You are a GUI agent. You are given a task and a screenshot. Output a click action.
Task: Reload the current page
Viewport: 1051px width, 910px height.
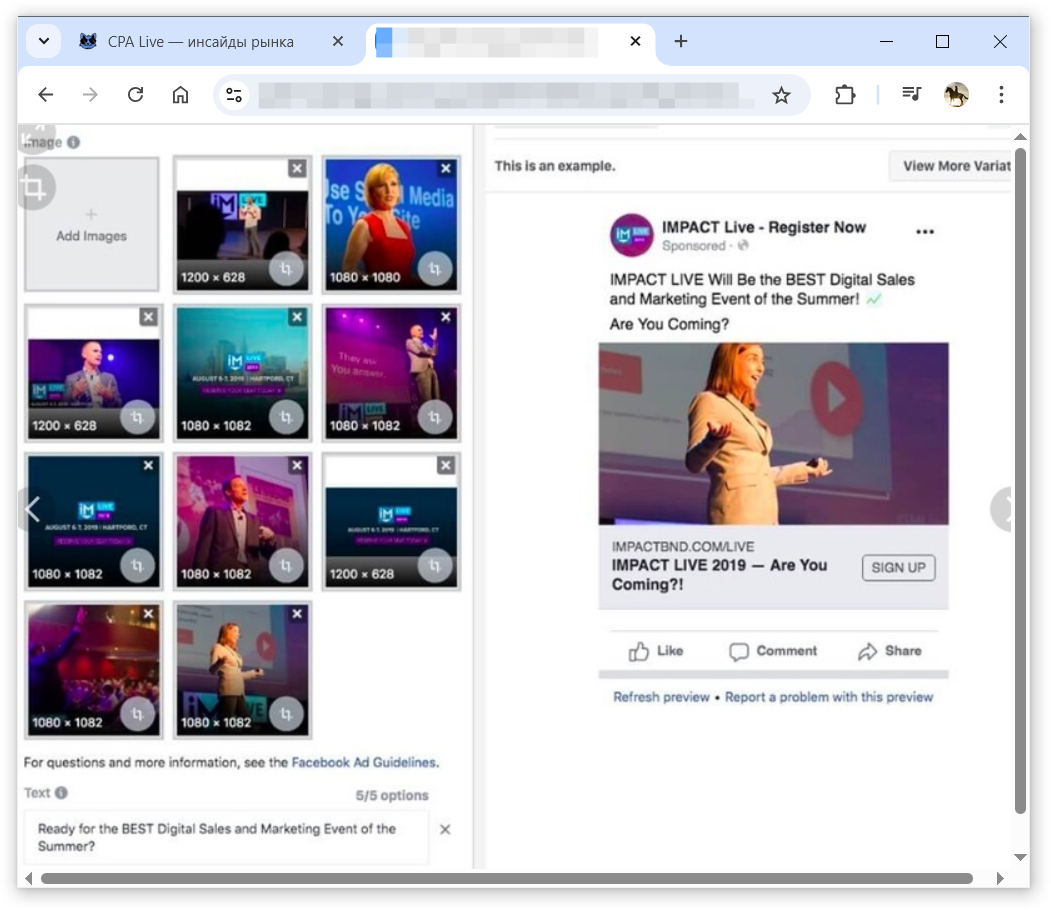click(x=135, y=95)
